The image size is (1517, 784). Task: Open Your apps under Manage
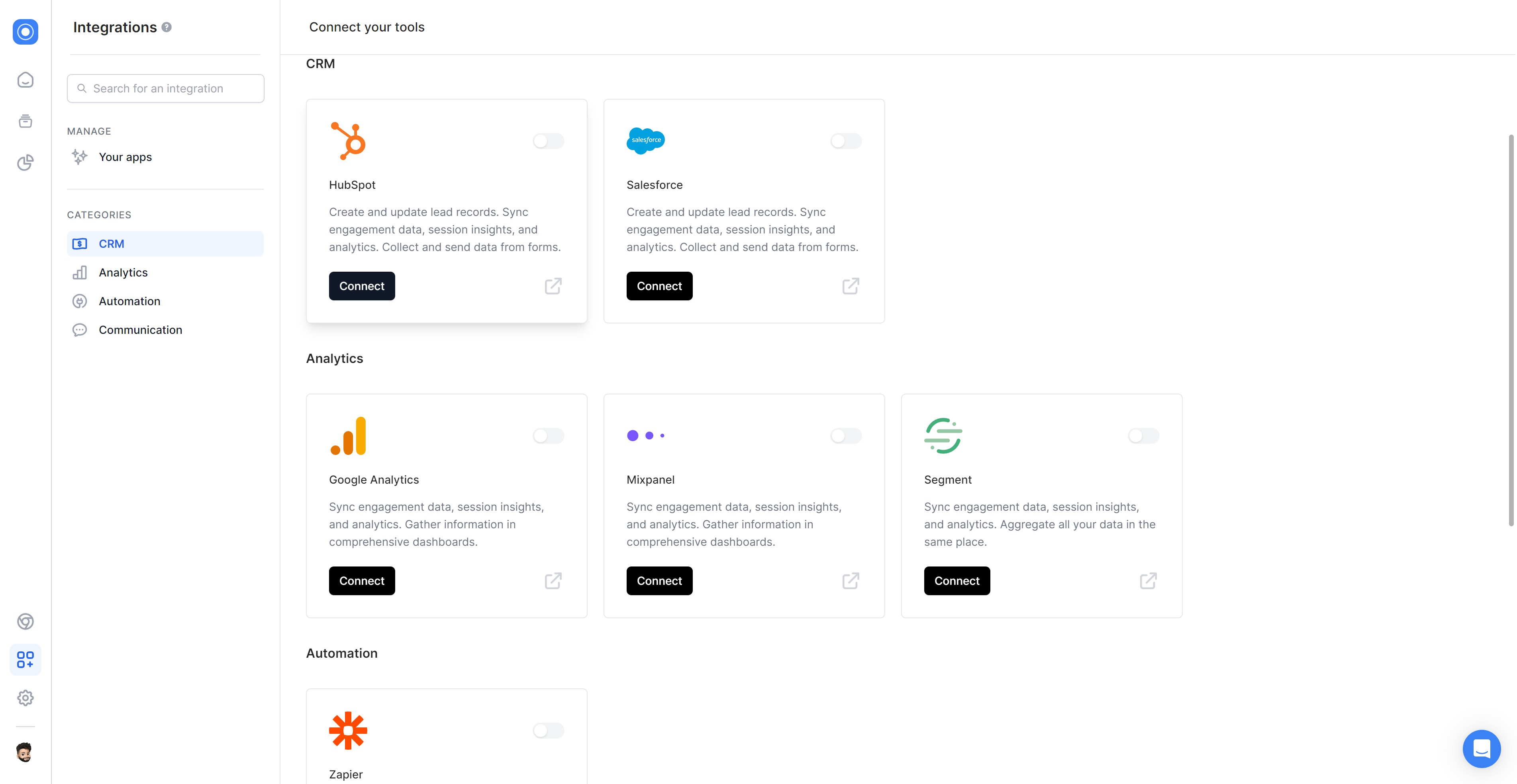[125, 157]
